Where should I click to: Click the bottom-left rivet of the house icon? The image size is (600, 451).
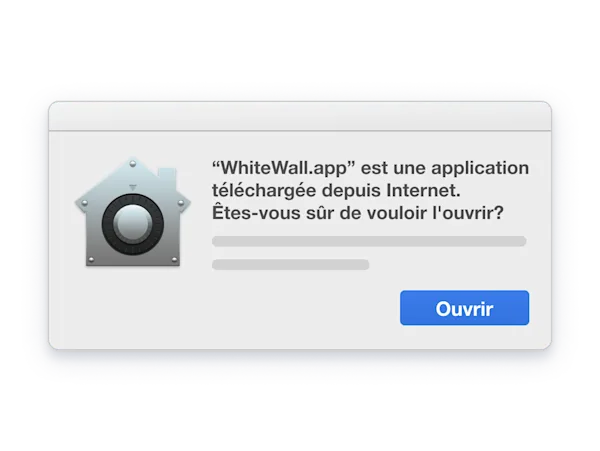91,260
